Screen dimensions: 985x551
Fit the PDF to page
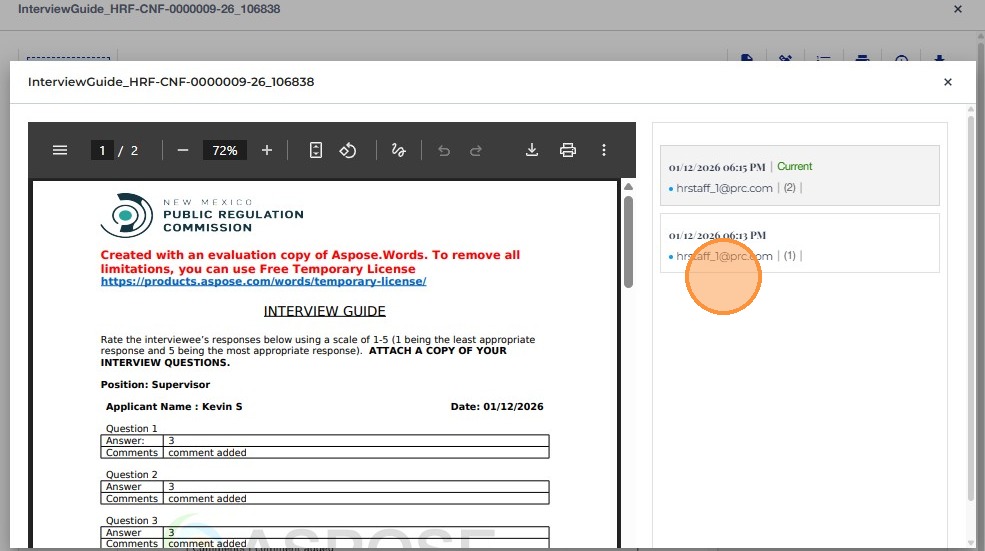(316, 150)
